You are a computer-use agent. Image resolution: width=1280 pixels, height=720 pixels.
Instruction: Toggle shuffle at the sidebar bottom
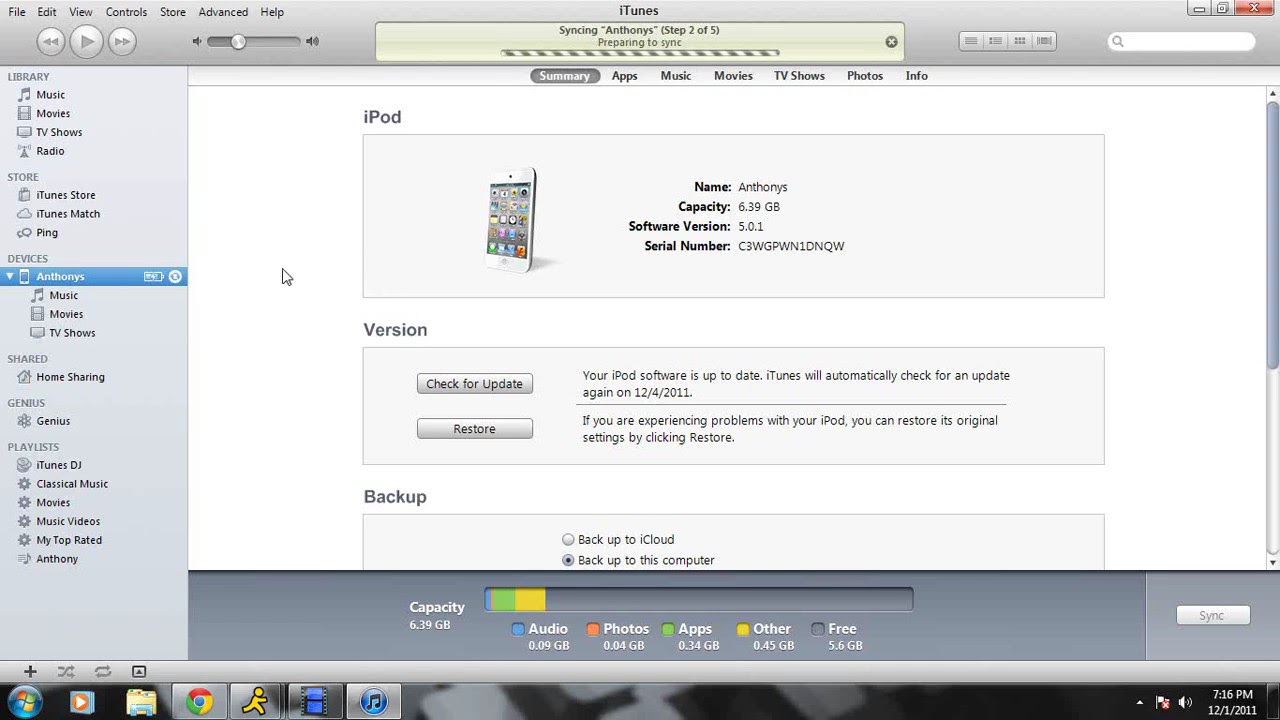click(66, 672)
